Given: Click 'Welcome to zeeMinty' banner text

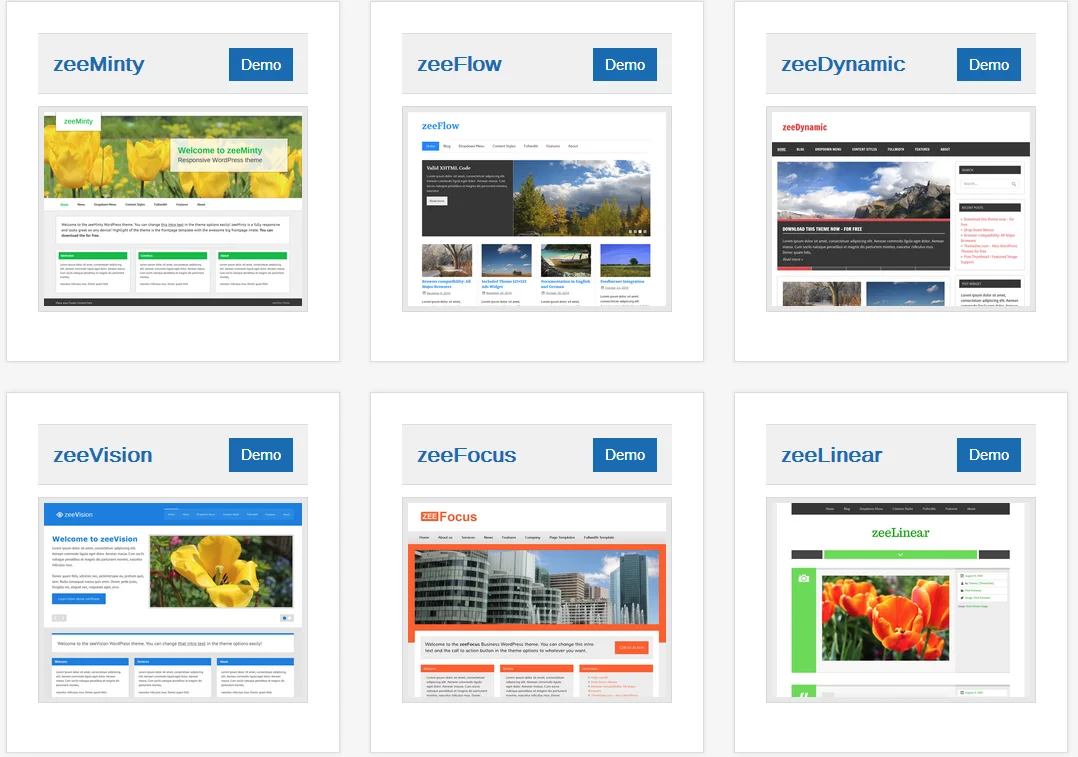Looking at the screenshot, I should [220, 150].
